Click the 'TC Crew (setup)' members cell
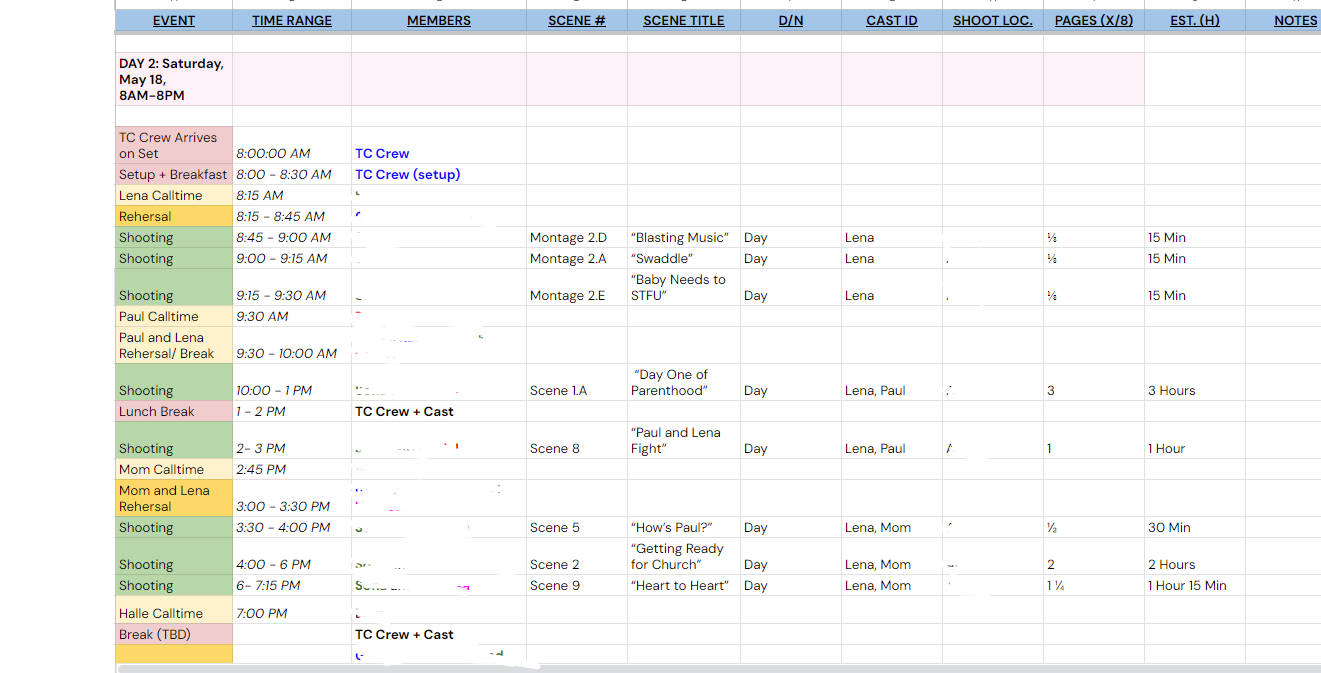The width and height of the screenshot is (1321, 673). coord(439,174)
